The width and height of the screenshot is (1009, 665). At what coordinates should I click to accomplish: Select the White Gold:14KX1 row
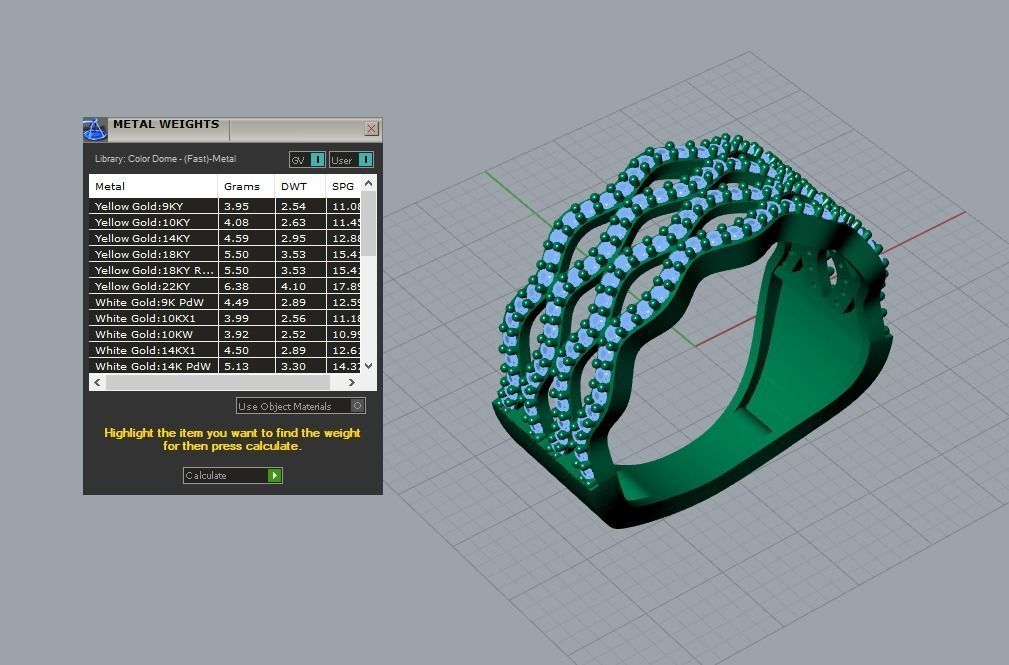225,350
